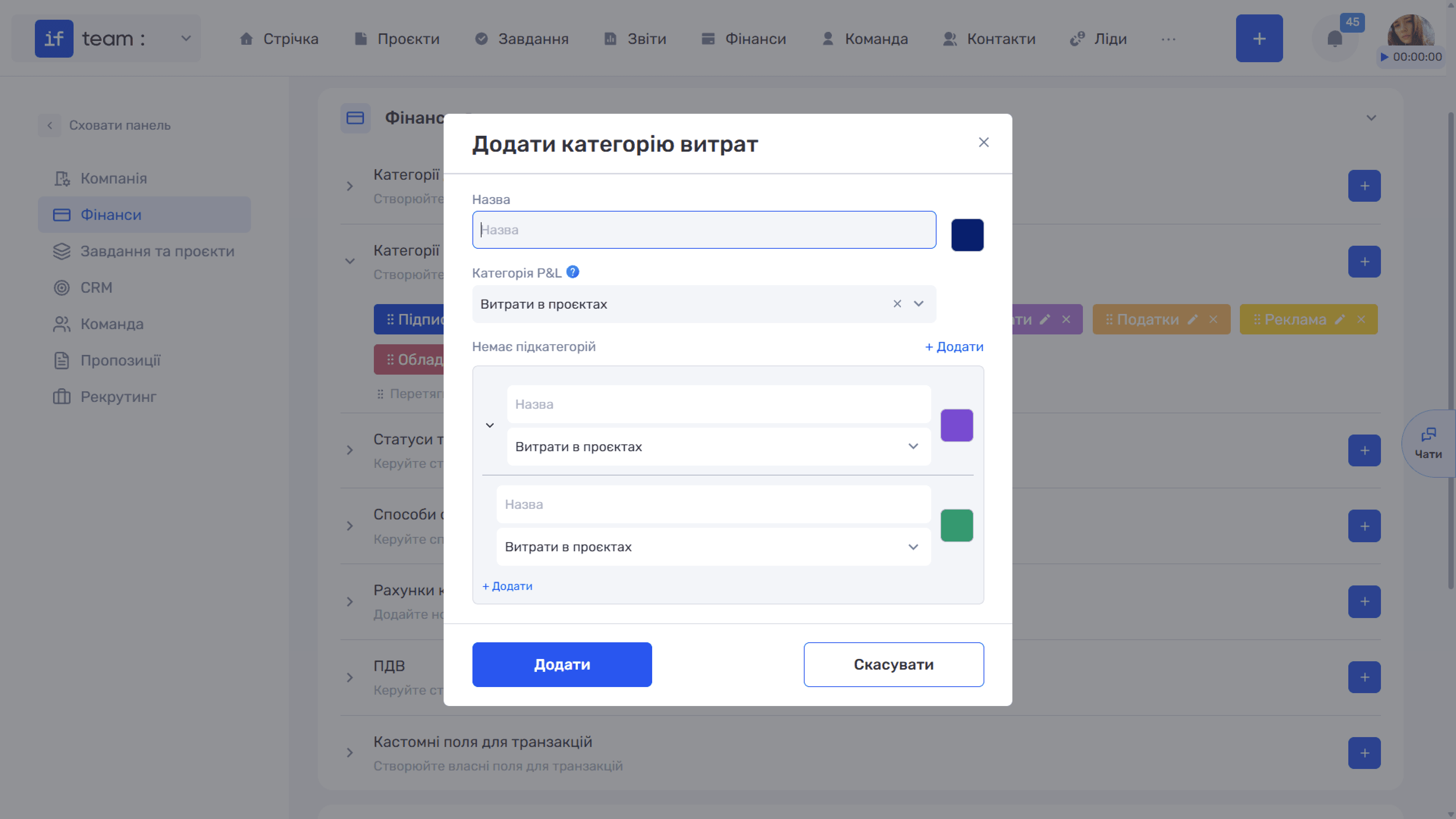Viewport: 1456px width, 819px height.
Task: Select Завдання та проєкти in sidebar
Action: pyautogui.click(x=144, y=251)
